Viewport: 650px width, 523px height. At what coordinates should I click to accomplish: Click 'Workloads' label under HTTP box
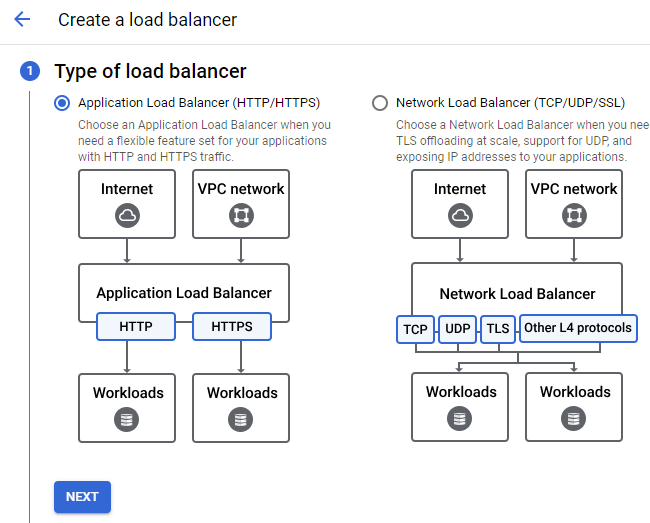pyautogui.click(x=128, y=393)
